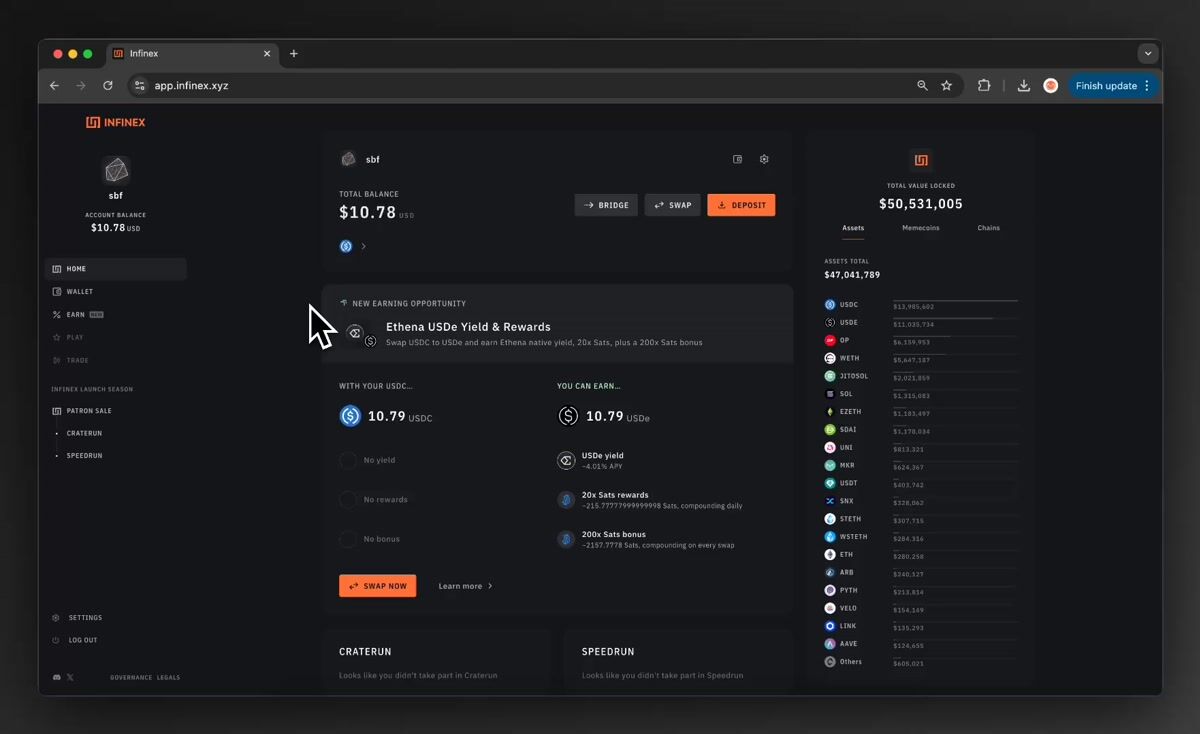Image resolution: width=1200 pixels, height=734 pixels.
Task: Open the browser extensions puzzle icon
Action: [x=984, y=86]
